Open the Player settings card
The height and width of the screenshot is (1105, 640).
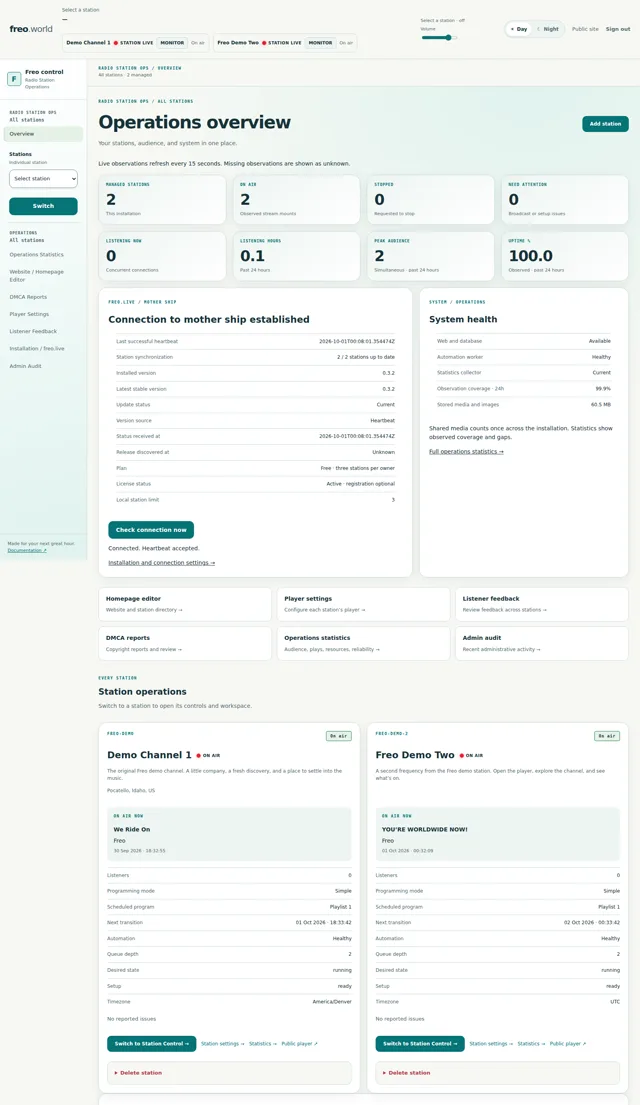(x=364, y=604)
